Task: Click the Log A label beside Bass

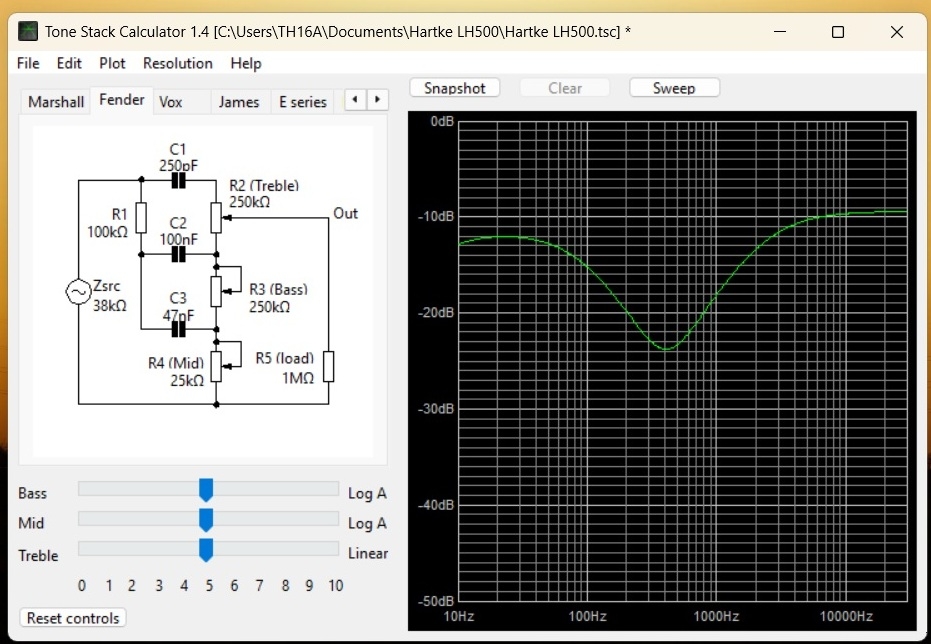Action: (x=367, y=493)
